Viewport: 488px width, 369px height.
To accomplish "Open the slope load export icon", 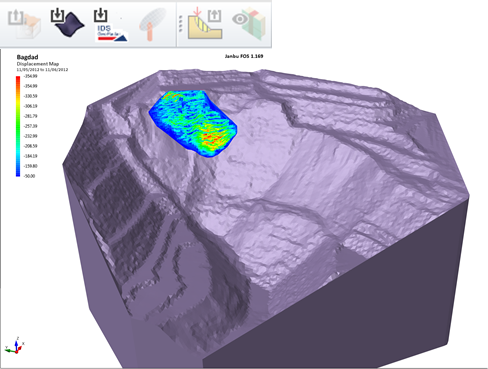I will 205,24.
